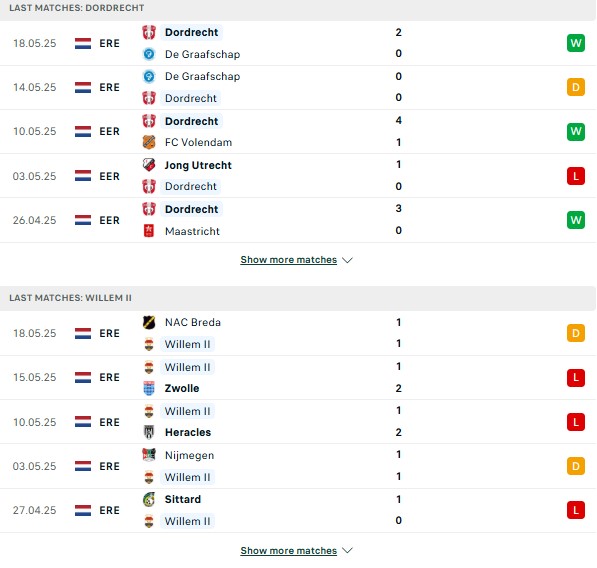Click the Sittard club crest icon
The height and width of the screenshot is (568, 597).
(x=149, y=499)
